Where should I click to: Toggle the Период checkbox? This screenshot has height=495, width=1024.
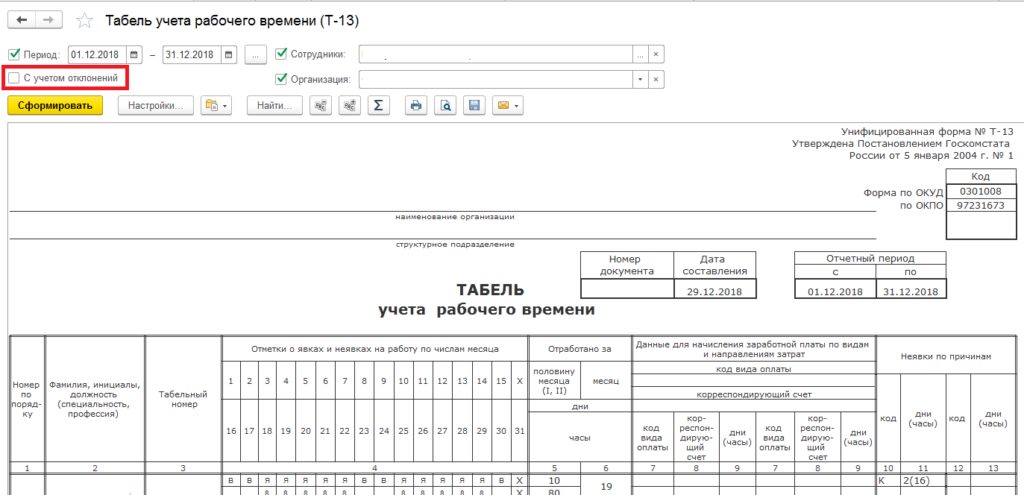(x=14, y=54)
